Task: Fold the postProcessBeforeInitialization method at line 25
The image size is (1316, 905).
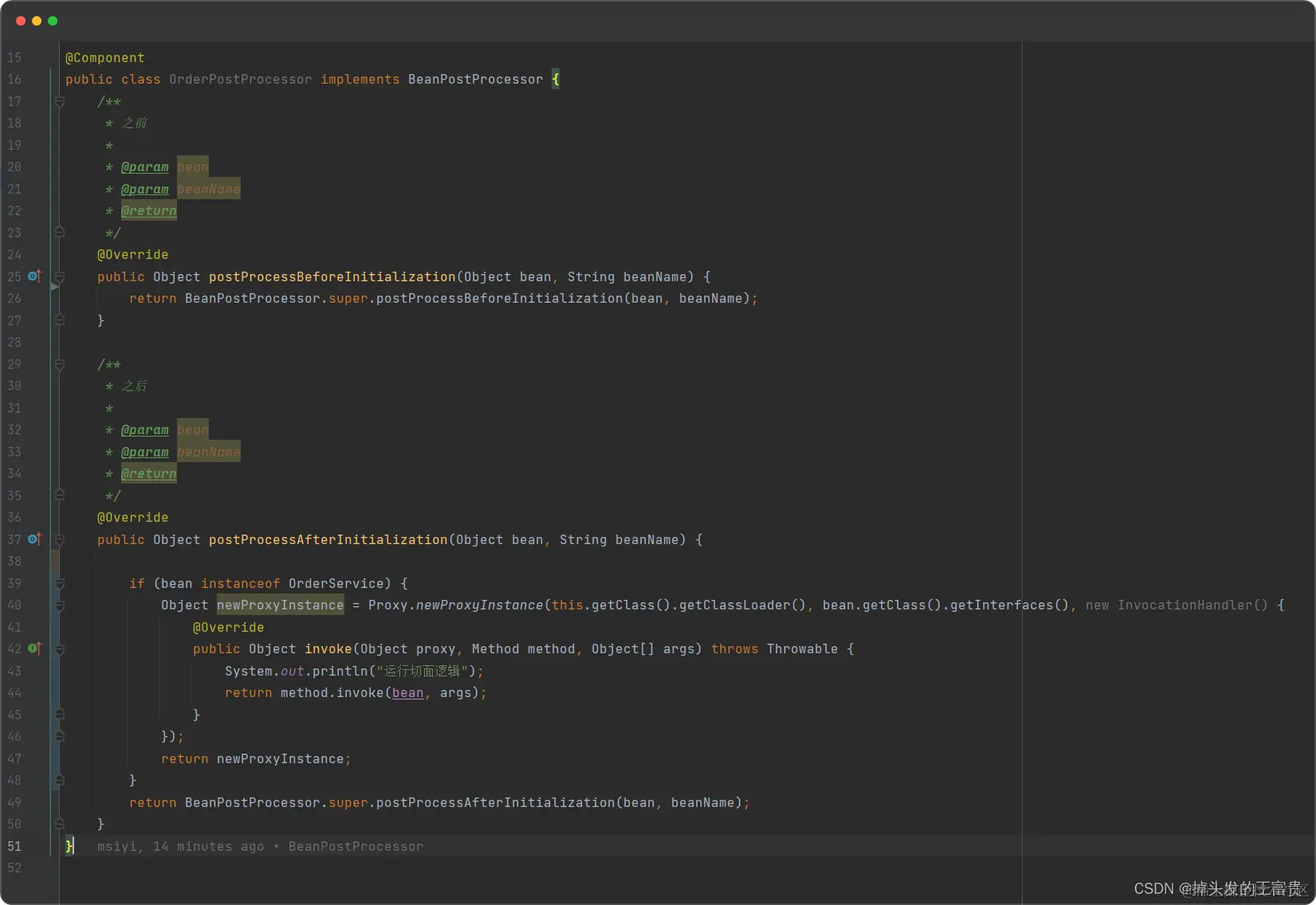Action: [x=60, y=277]
